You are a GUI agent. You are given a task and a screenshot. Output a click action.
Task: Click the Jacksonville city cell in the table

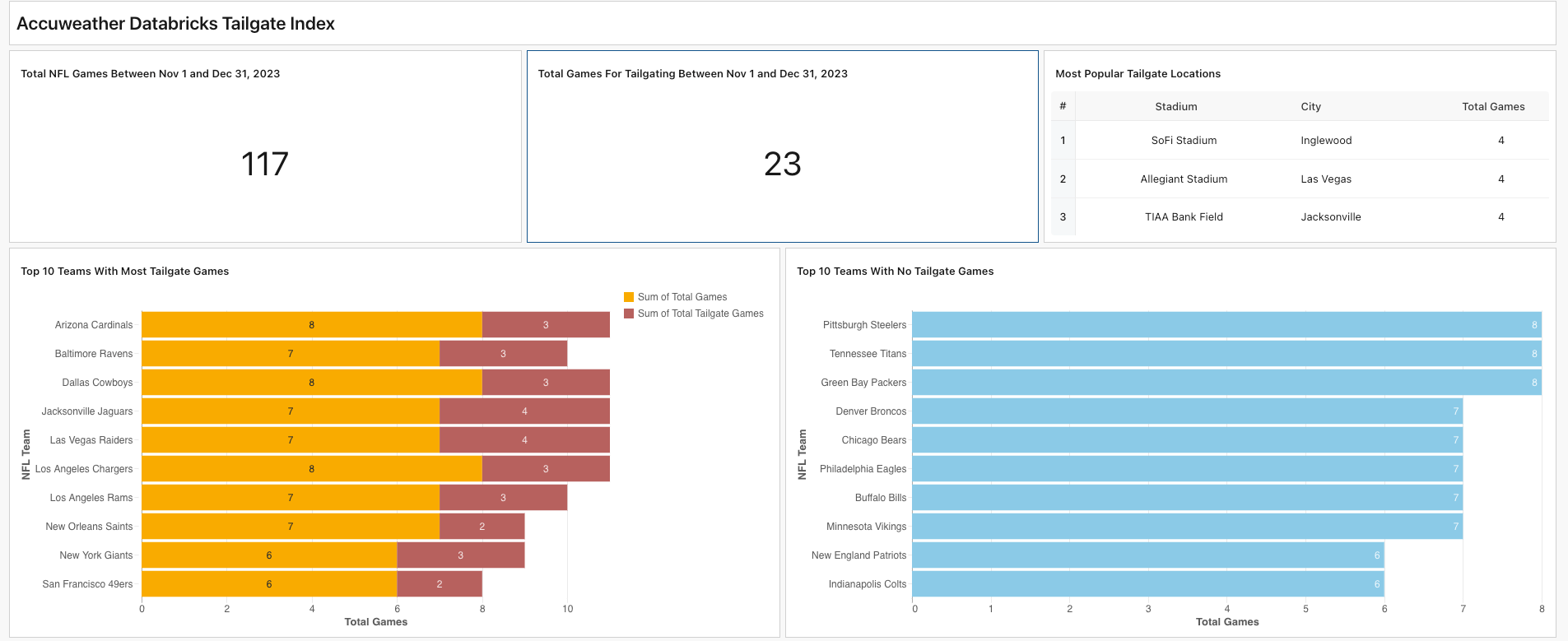tap(1330, 216)
